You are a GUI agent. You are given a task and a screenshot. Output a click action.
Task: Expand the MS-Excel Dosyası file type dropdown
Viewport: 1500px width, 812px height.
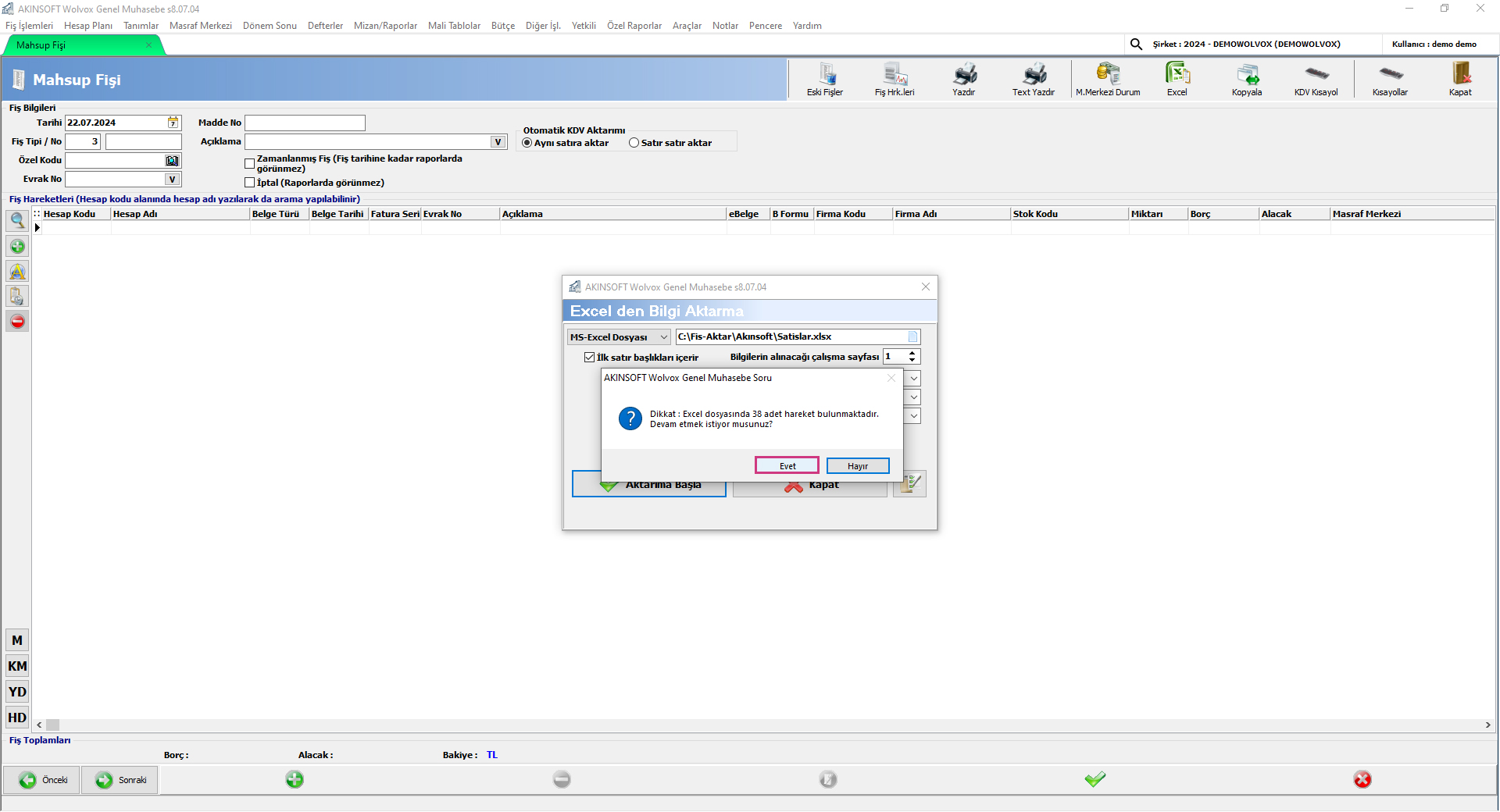pyautogui.click(x=663, y=337)
